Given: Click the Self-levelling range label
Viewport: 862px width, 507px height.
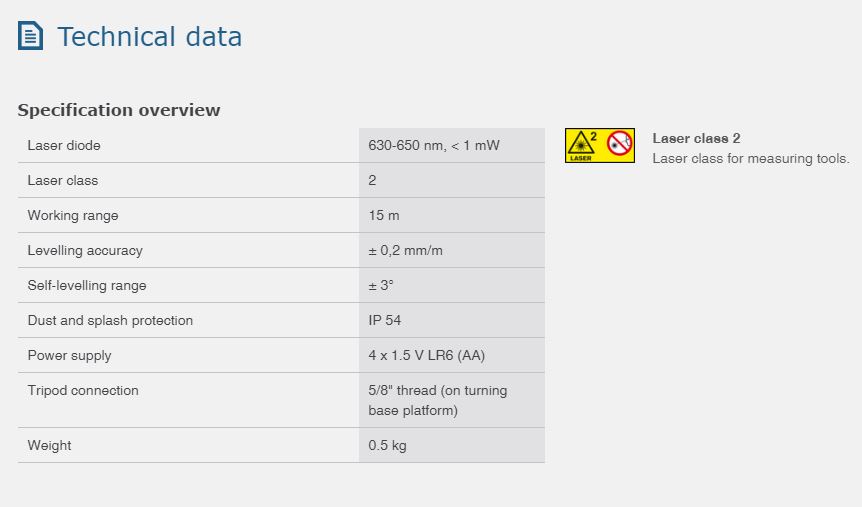Looking at the screenshot, I should (x=87, y=286).
